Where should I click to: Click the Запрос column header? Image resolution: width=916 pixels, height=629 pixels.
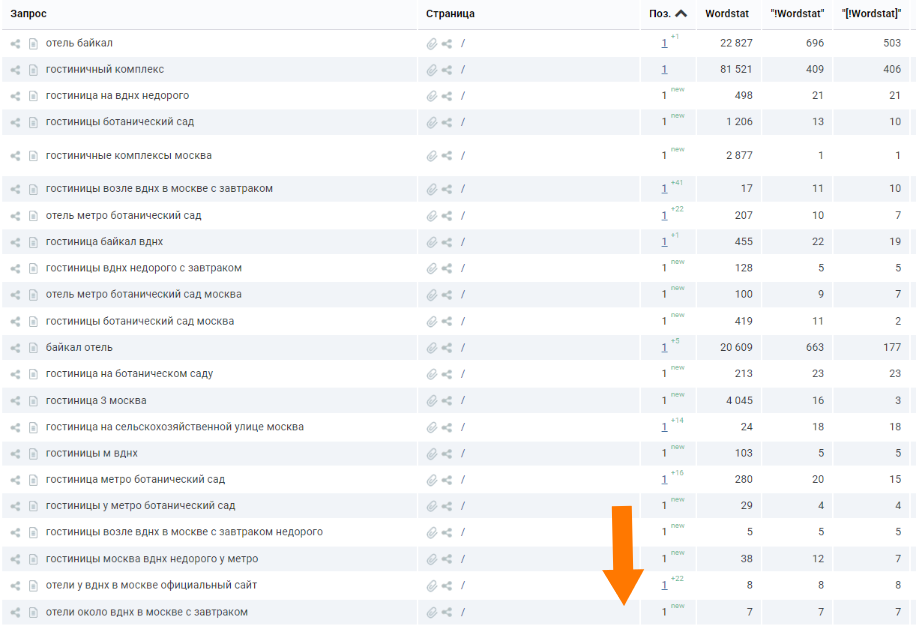point(28,13)
